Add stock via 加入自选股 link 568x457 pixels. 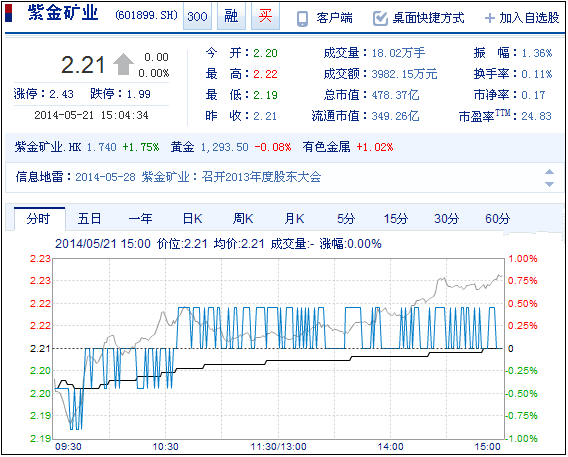tap(530, 18)
